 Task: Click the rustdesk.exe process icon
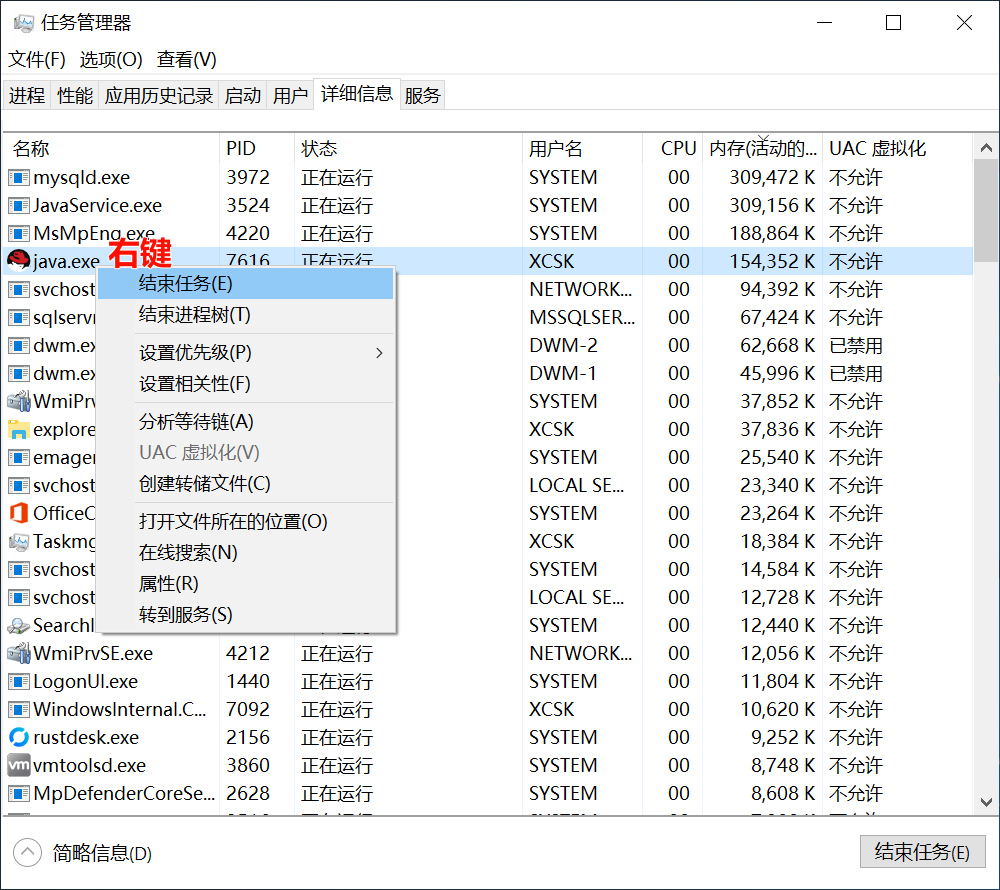coord(18,737)
